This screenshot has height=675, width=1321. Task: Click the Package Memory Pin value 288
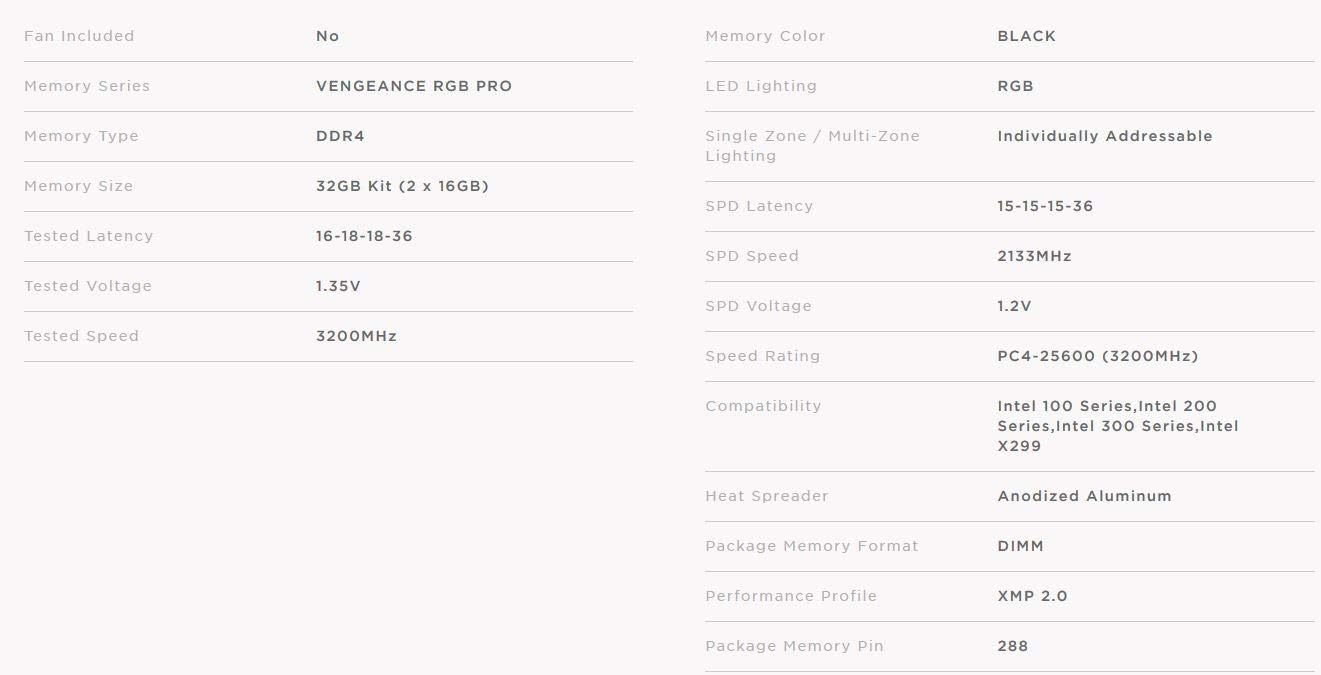click(x=1012, y=646)
